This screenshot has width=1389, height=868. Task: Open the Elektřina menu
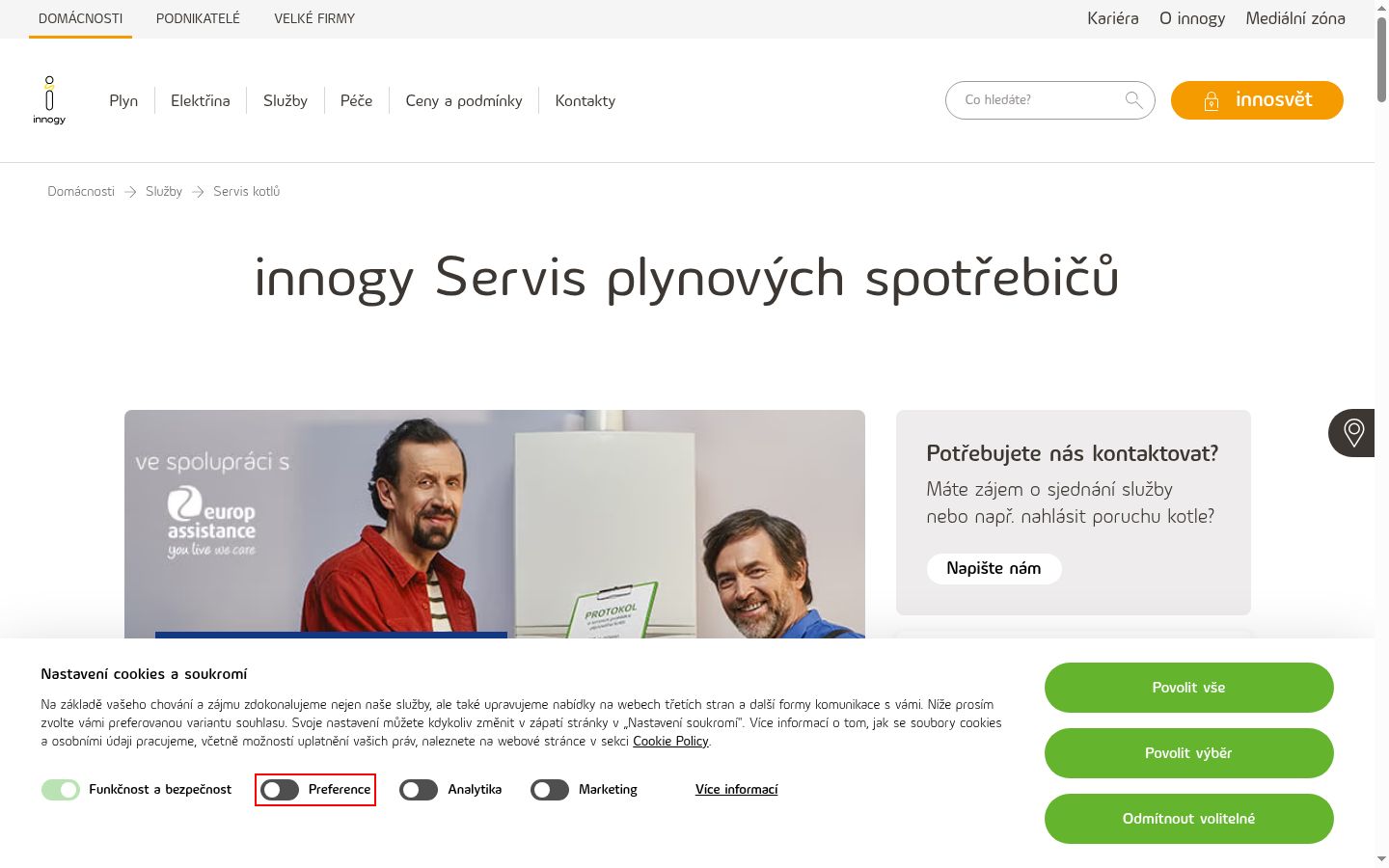click(x=201, y=100)
